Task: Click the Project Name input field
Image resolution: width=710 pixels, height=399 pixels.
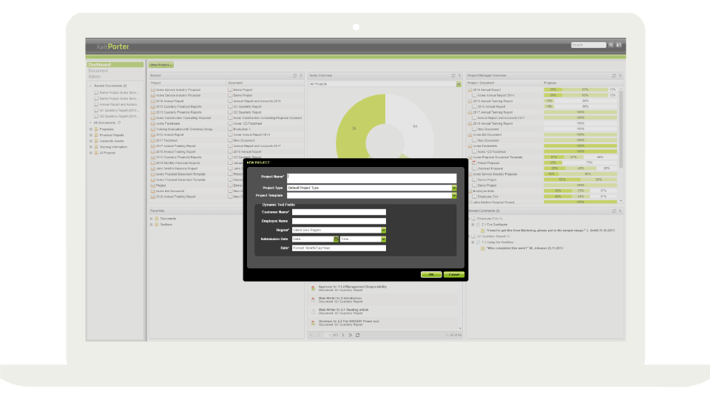Action: click(x=372, y=178)
